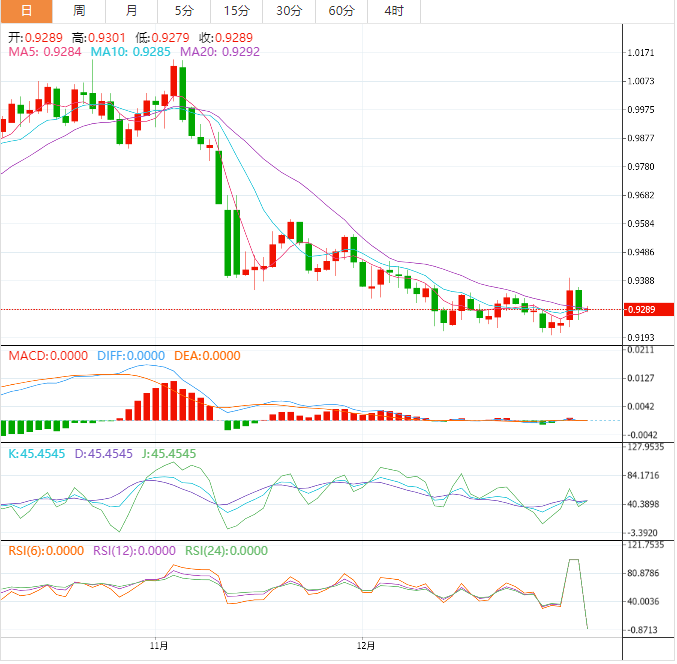
Task: Switch to the 5分 chart tab
Action: coord(184,11)
